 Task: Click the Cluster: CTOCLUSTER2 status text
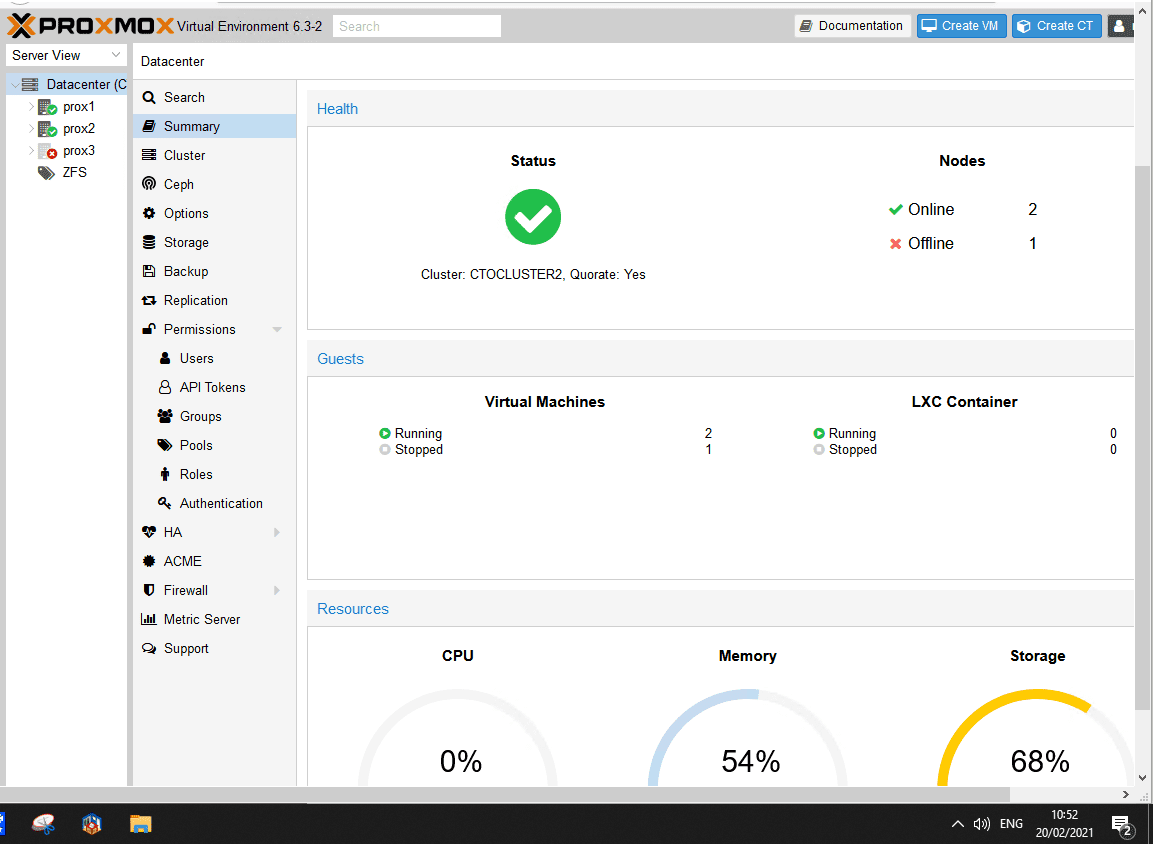click(533, 274)
